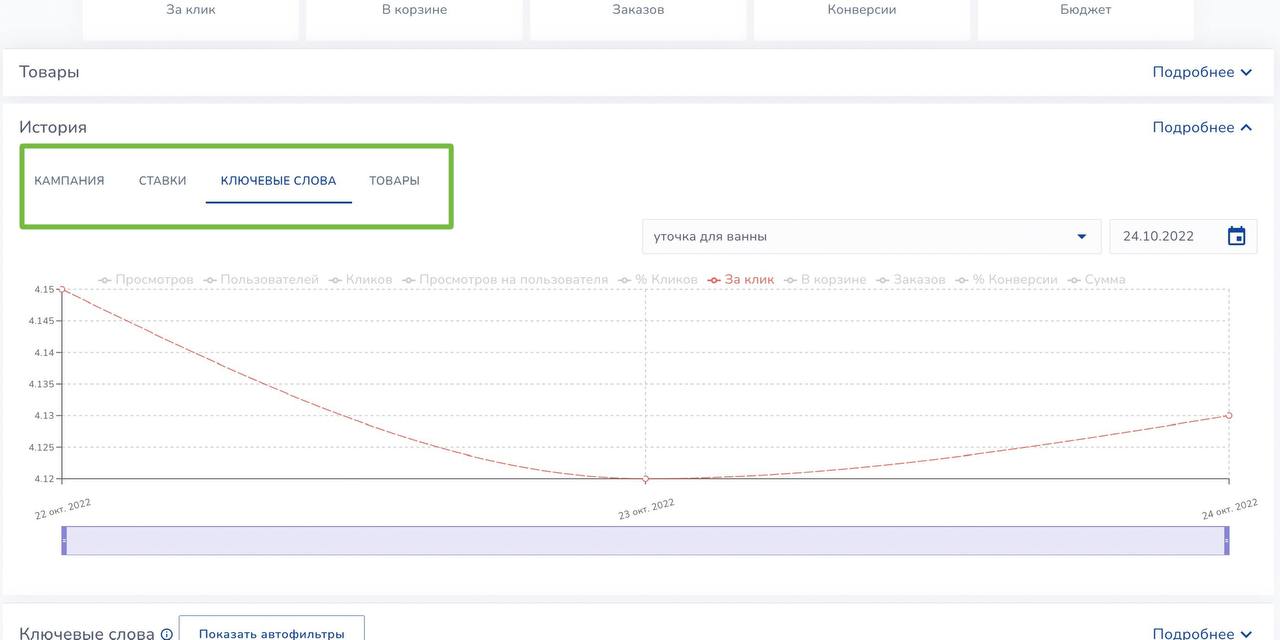Expand bottom Ключевые слова section Подробнее
Screen dimensions: 1280x640
[x=1202, y=633]
